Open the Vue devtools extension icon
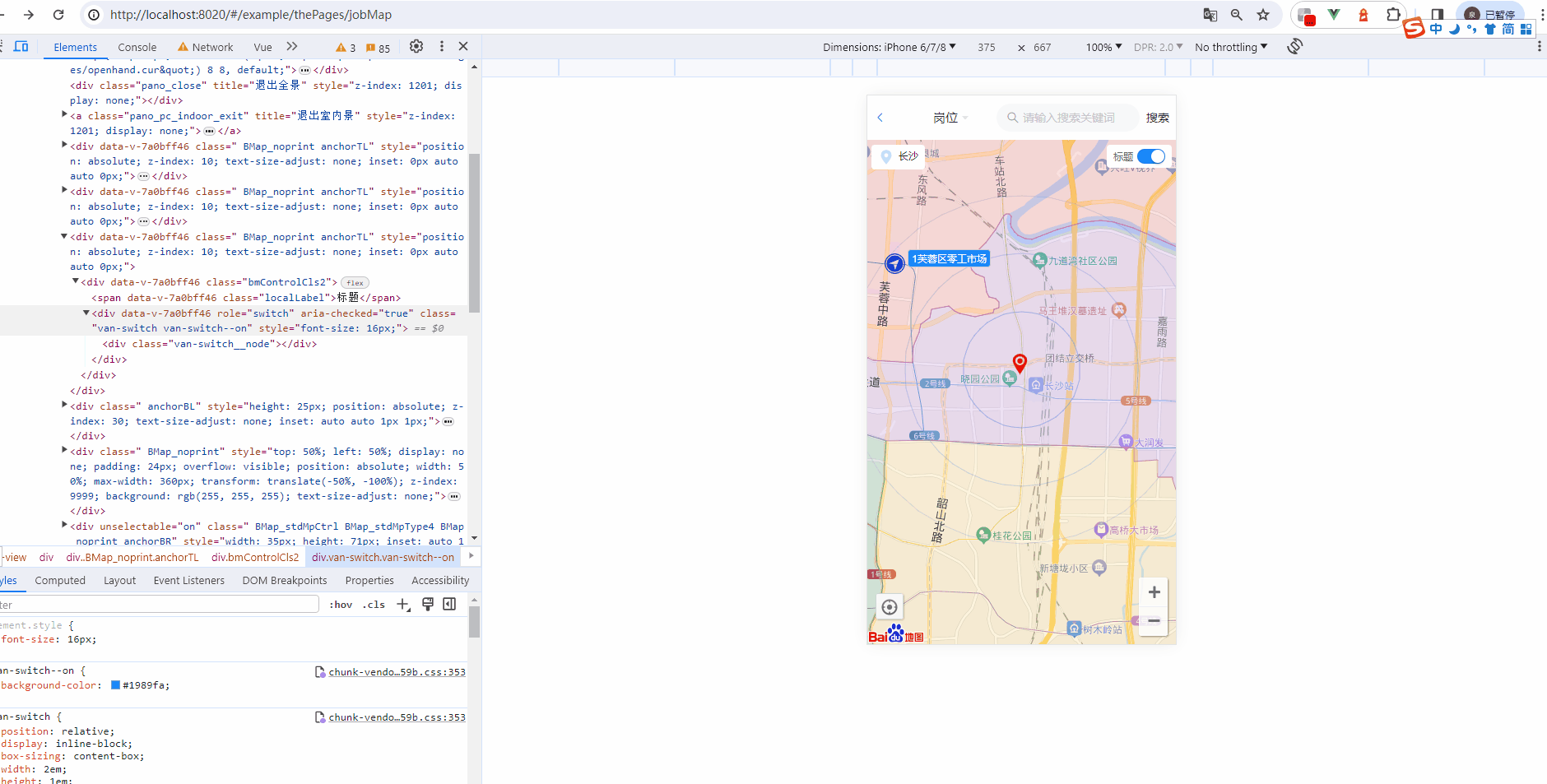 click(1334, 15)
